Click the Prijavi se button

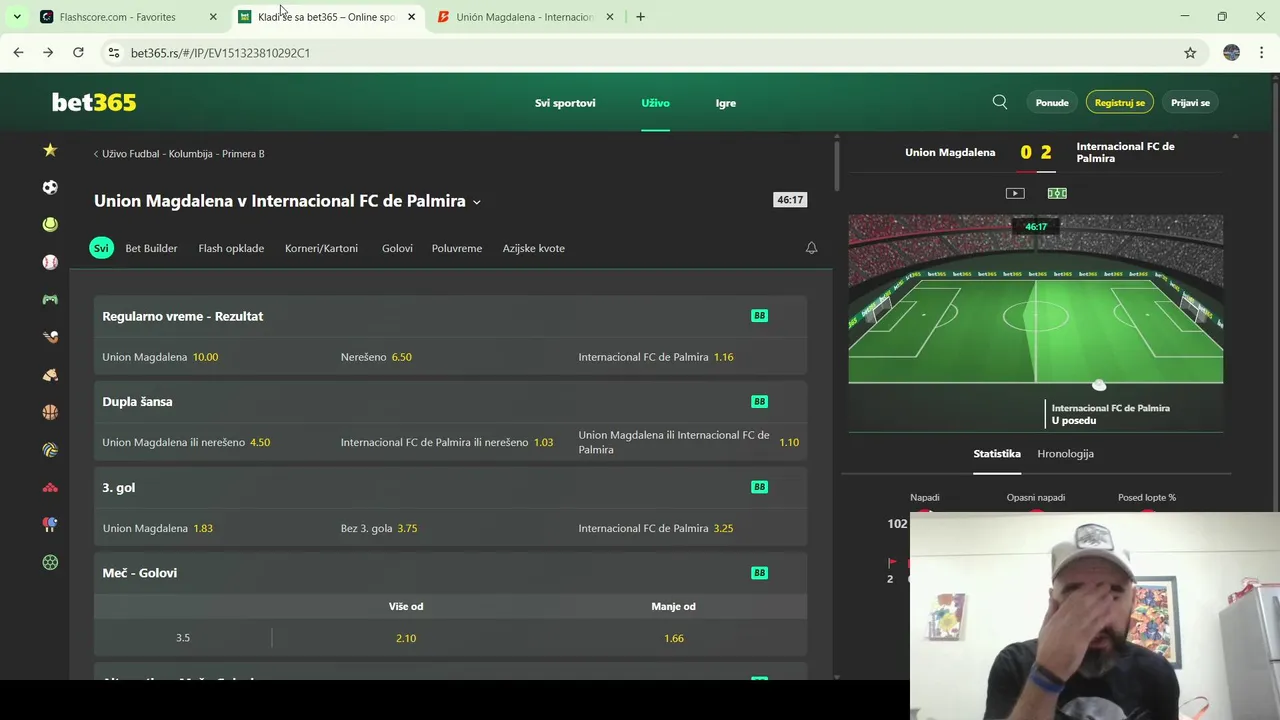(1190, 102)
